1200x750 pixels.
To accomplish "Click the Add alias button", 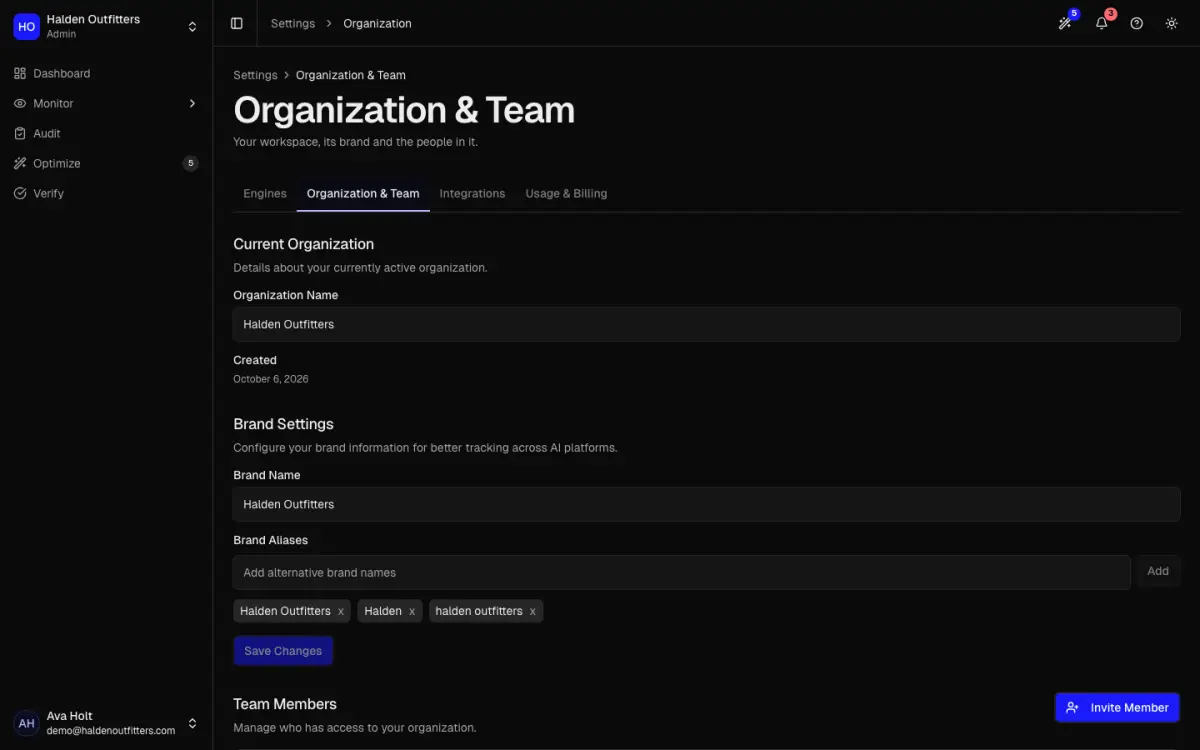I will coord(1158,571).
